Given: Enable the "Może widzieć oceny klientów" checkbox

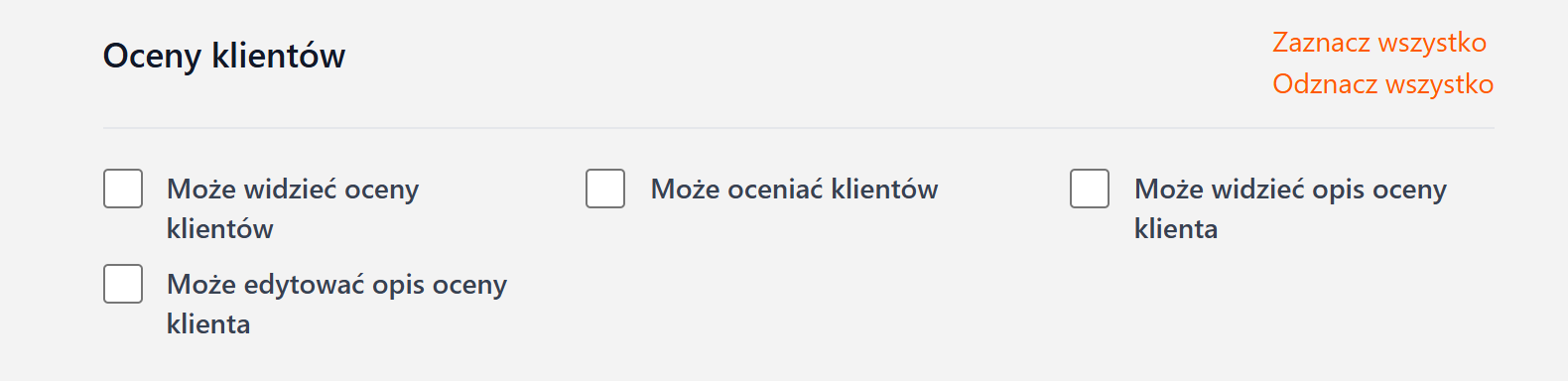Looking at the screenshot, I should click(x=123, y=189).
